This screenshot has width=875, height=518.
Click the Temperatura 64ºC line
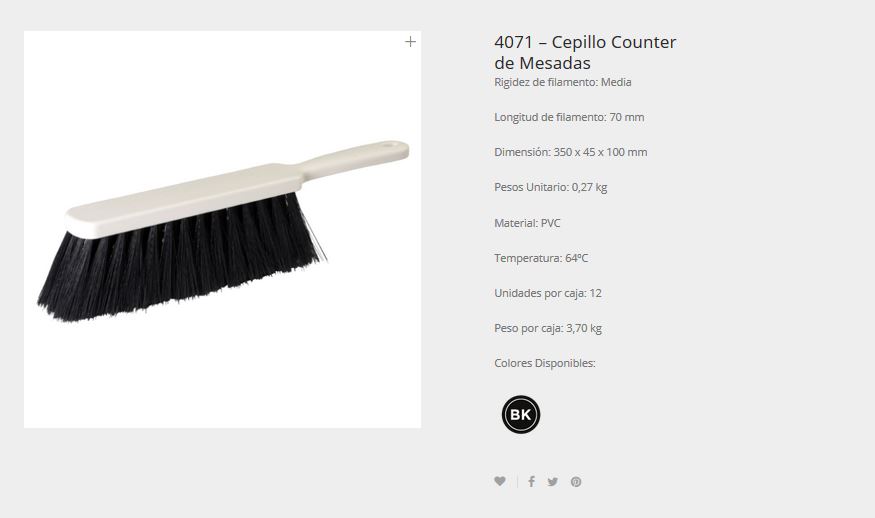coord(541,258)
